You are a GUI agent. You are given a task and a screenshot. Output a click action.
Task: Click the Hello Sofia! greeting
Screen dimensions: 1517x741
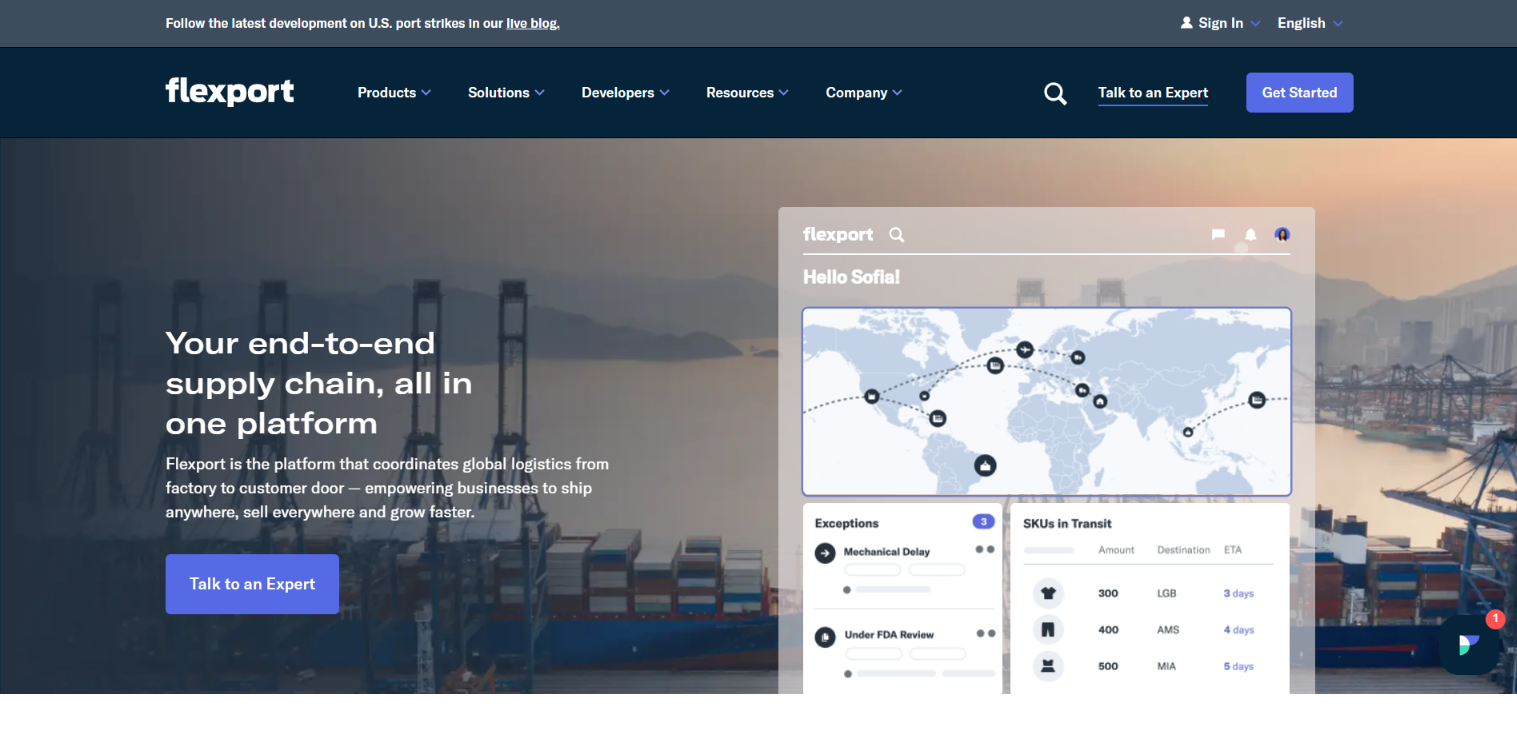[x=851, y=277]
